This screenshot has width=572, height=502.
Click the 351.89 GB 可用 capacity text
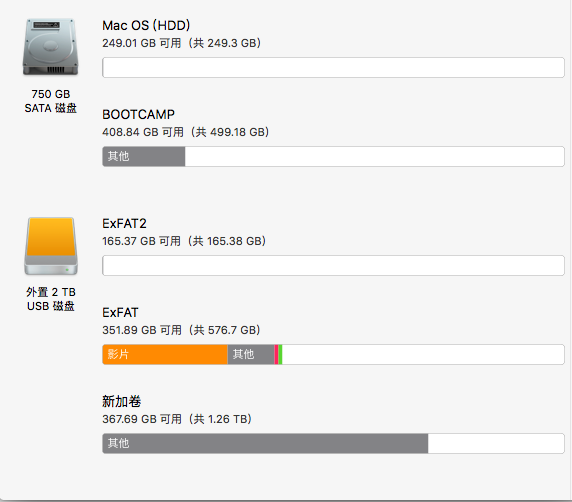[x=142, y=330]
